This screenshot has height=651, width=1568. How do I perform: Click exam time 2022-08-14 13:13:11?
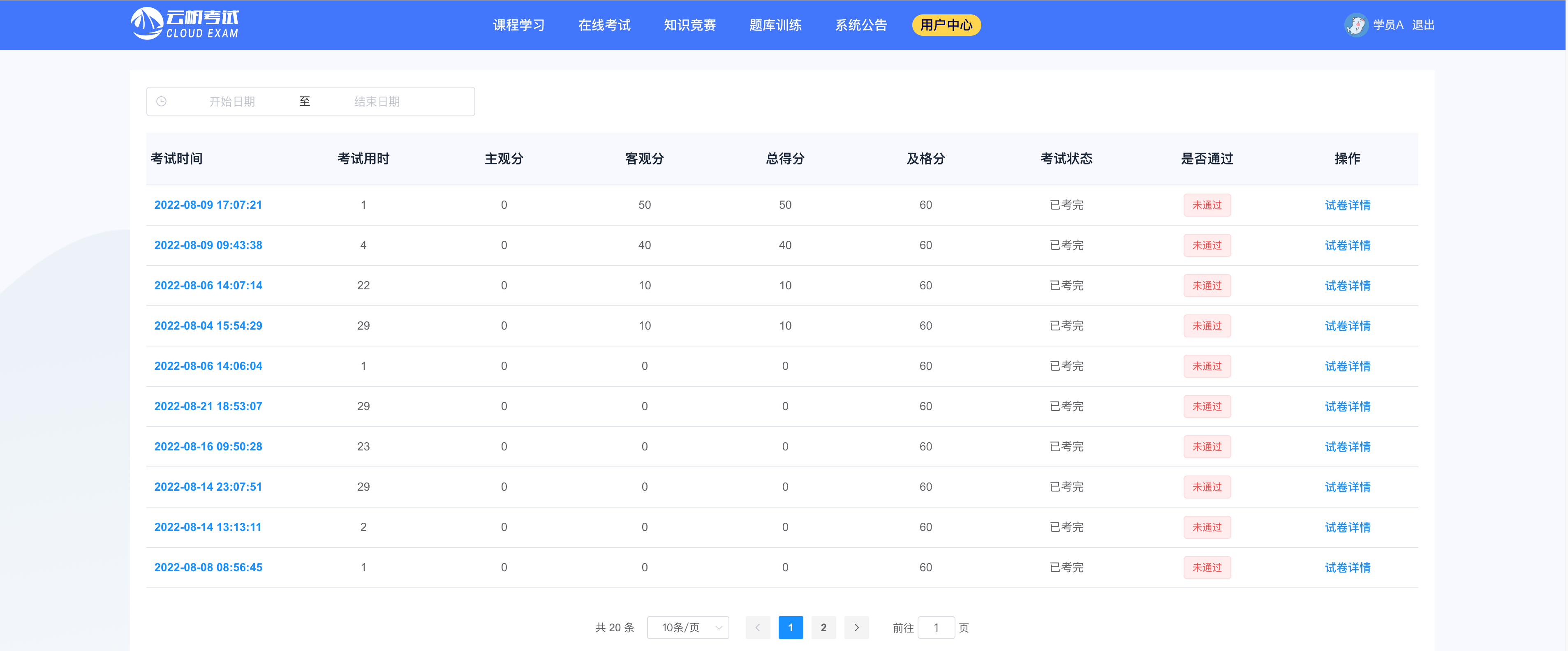pyautogui.click(x=208, y=527)
